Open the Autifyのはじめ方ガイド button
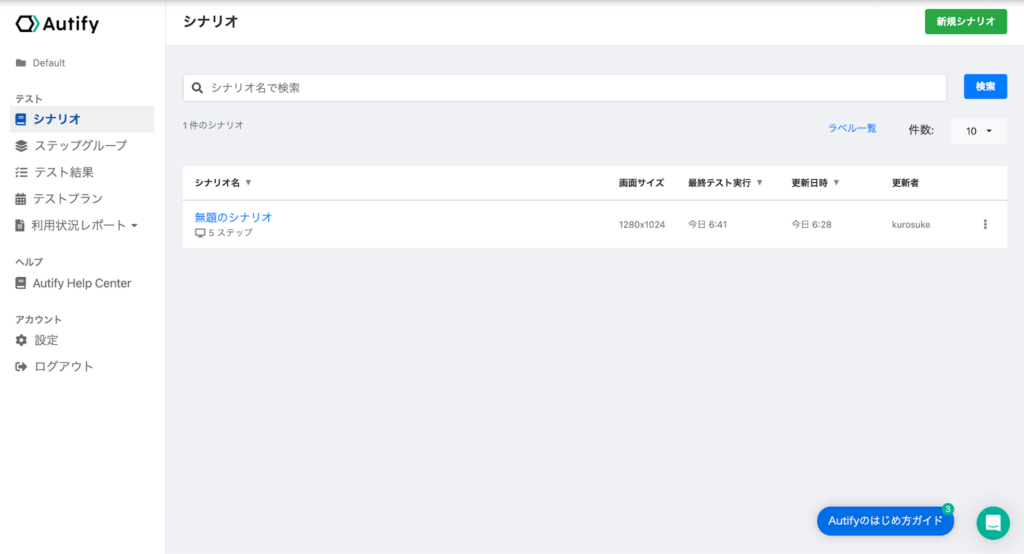 point(885,521)
